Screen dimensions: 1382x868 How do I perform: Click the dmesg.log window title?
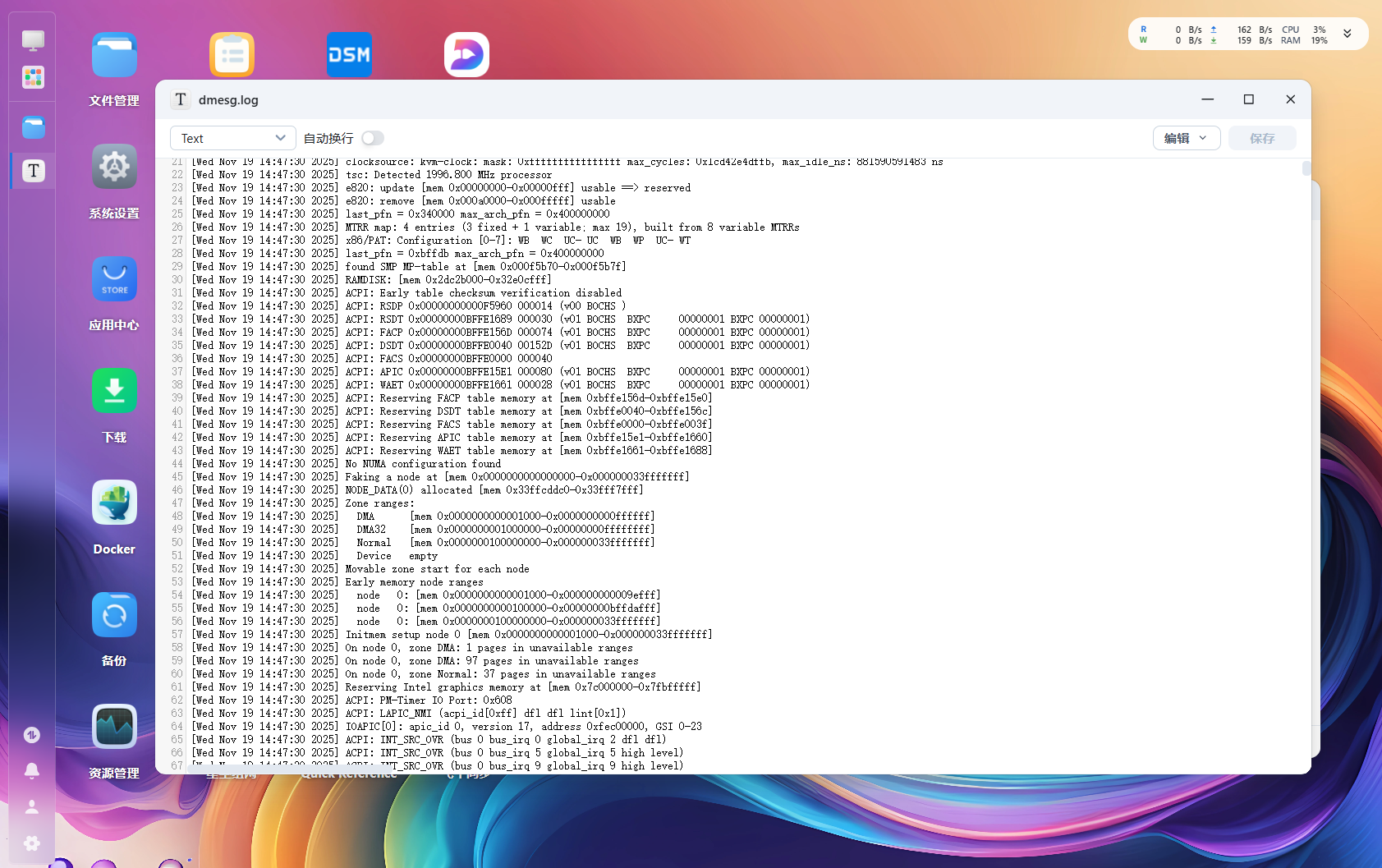(228, 99)
